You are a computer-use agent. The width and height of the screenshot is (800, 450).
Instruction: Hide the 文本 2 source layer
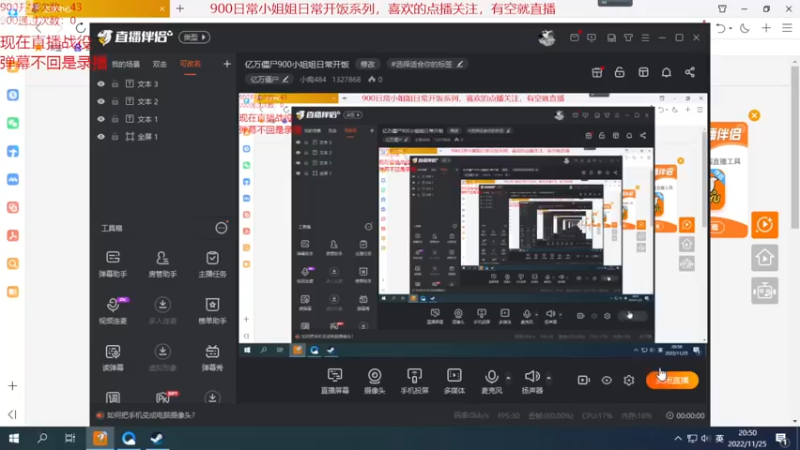[101, 102]
